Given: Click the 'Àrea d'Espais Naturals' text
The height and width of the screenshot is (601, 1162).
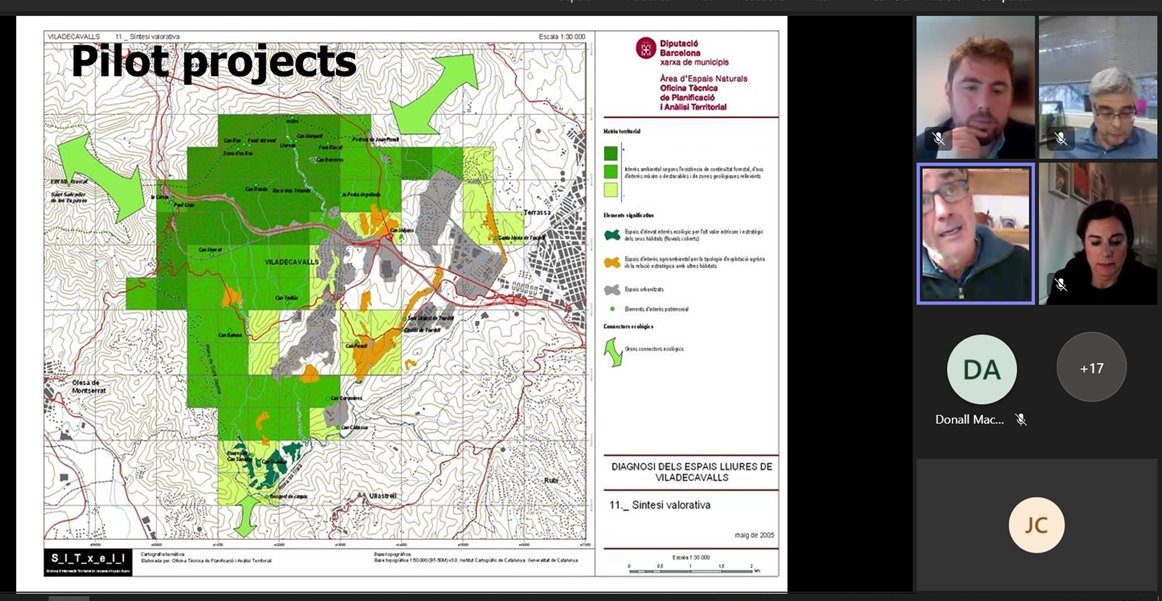Looking at the screenshot, I should pos(703,79).
